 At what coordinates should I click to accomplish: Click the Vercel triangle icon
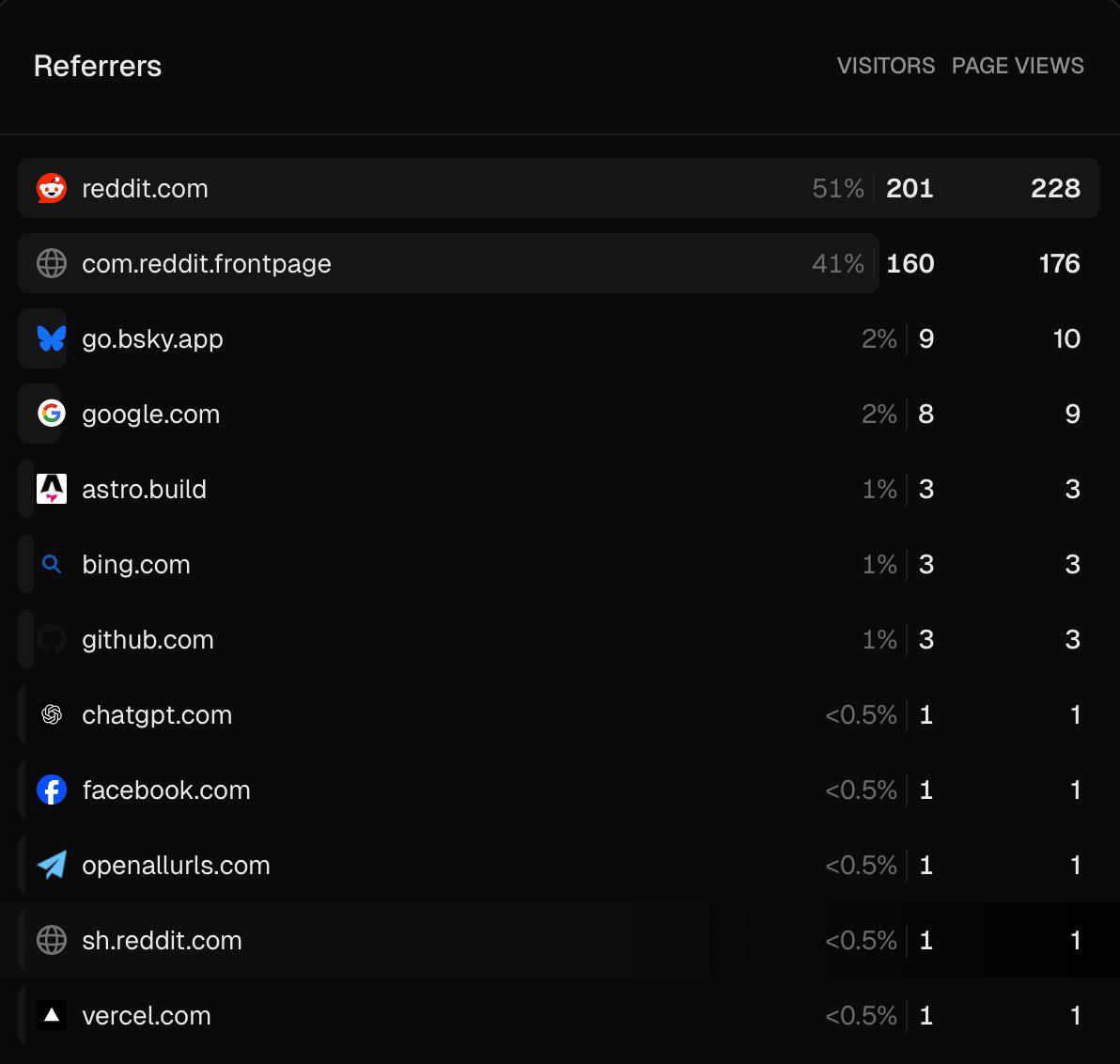(x=52, y=1015)
